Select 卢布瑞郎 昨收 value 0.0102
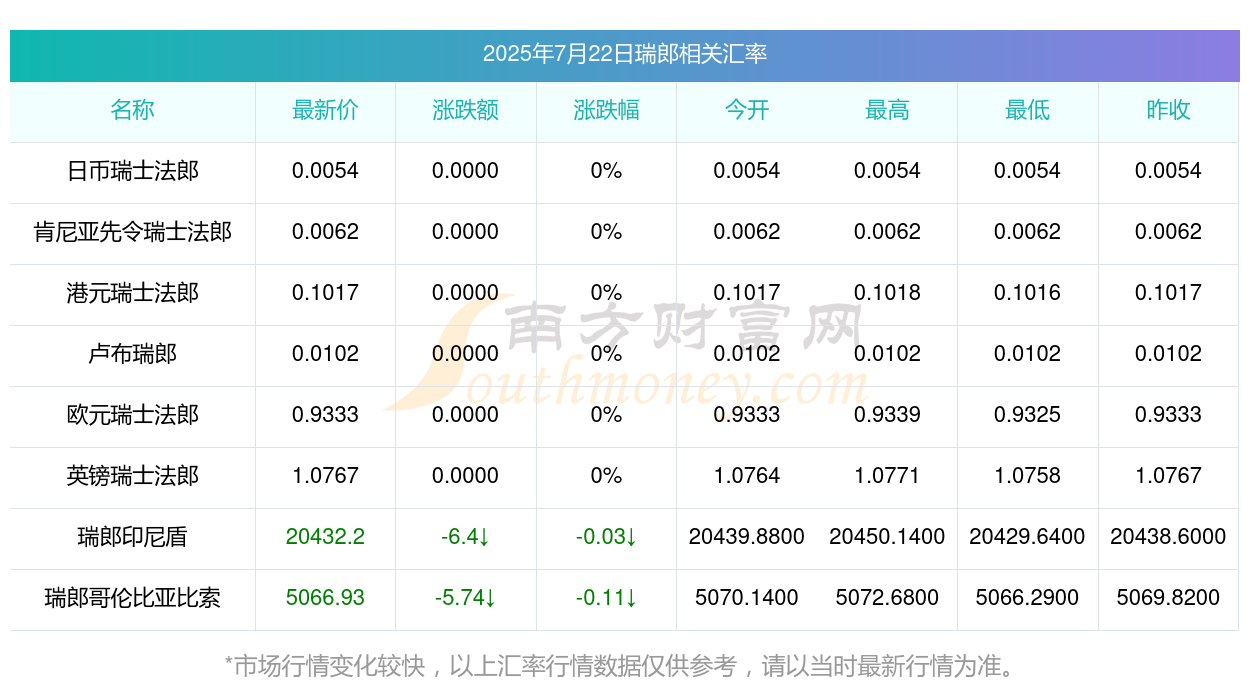Viewport: 1250px width, 698px height. [x=1168, y=354]
